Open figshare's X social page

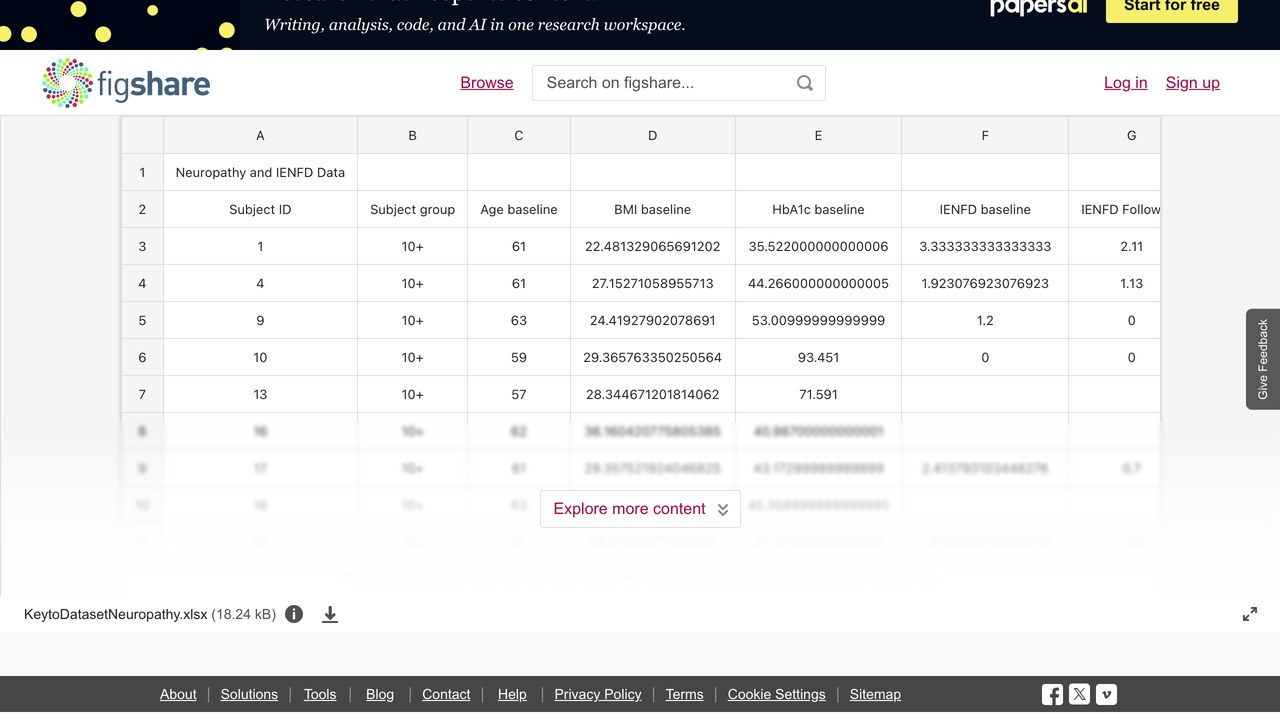coord(1079,694)
